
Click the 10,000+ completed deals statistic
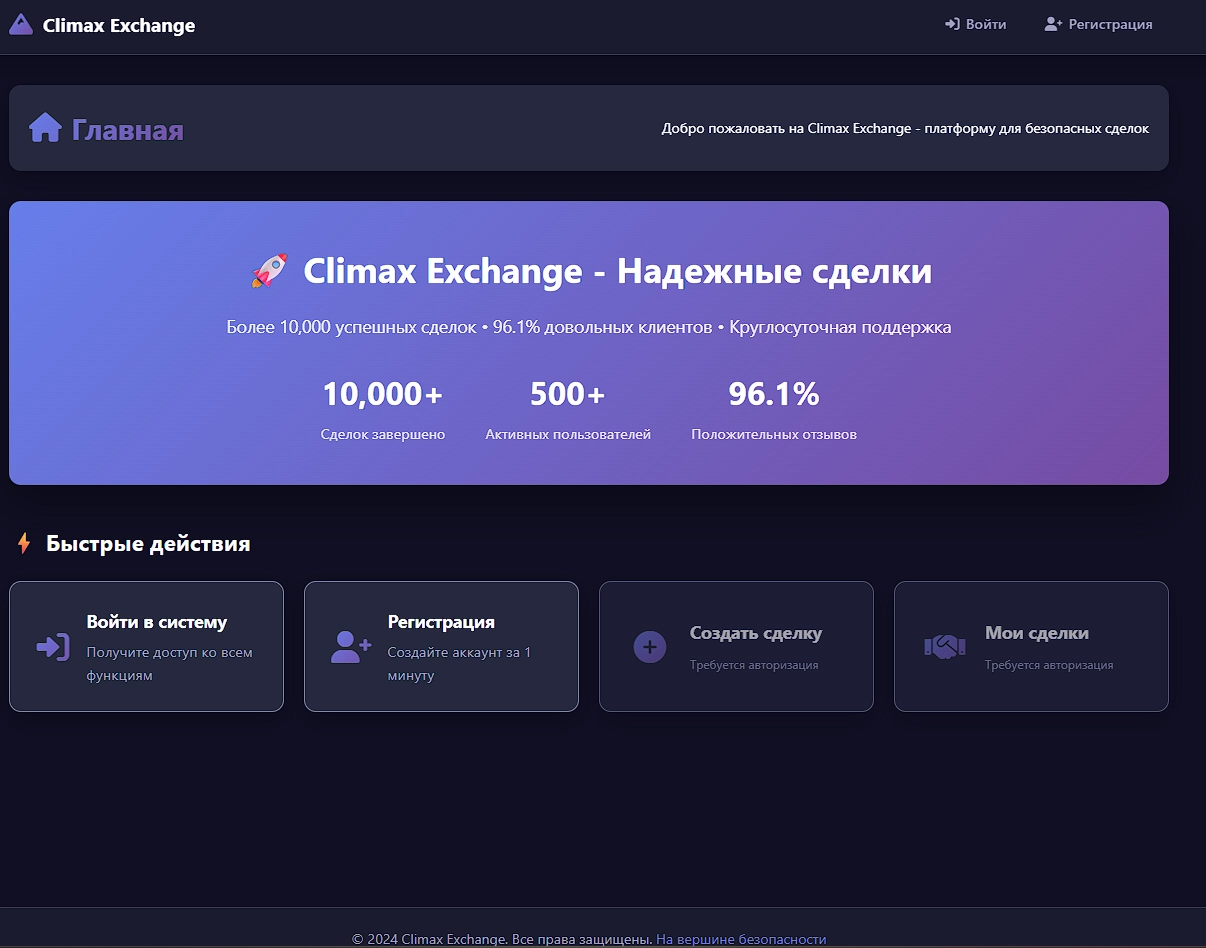pyautogui.click(x=382, y=395)
